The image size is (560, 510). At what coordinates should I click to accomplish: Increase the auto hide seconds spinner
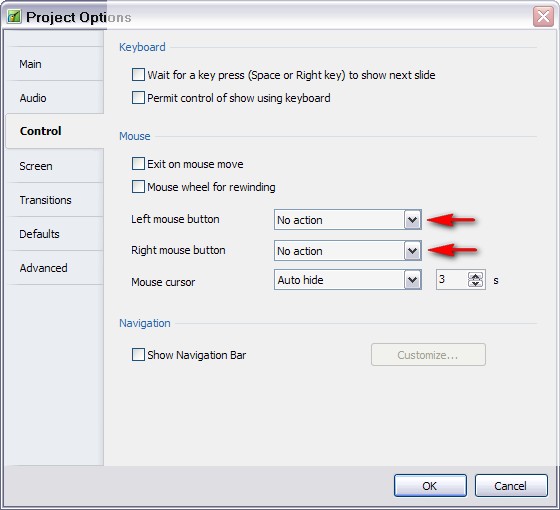(475, 276)
